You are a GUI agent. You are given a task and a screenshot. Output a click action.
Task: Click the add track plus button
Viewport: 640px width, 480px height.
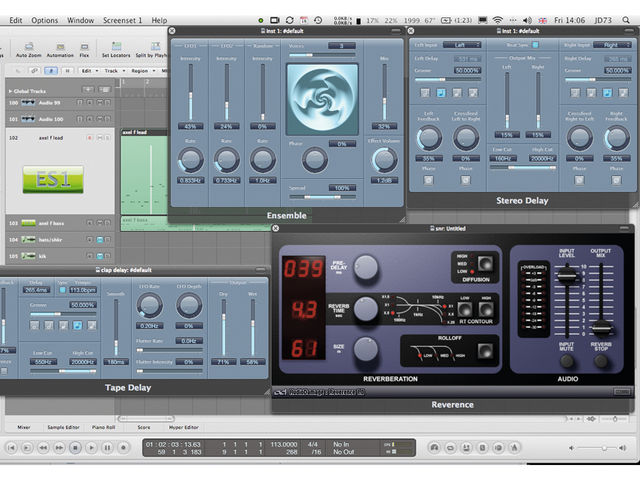coord(88,89)
